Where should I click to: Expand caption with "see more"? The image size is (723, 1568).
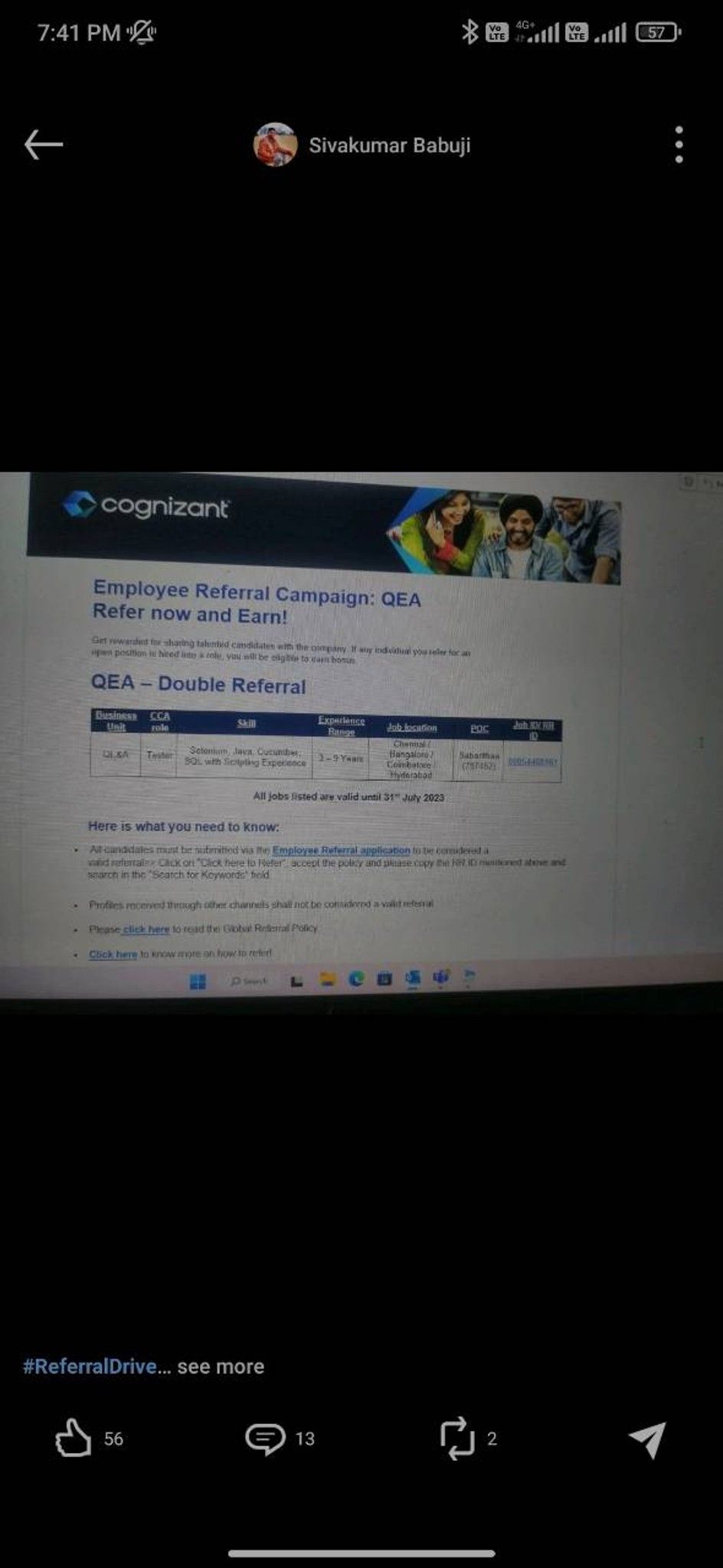click(221, 1367)
